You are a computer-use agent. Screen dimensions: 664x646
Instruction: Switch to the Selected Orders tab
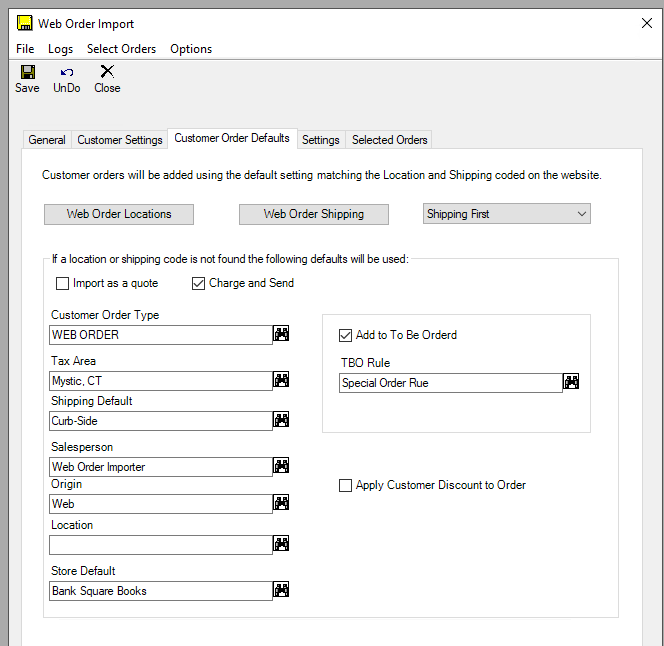[390, 140]
